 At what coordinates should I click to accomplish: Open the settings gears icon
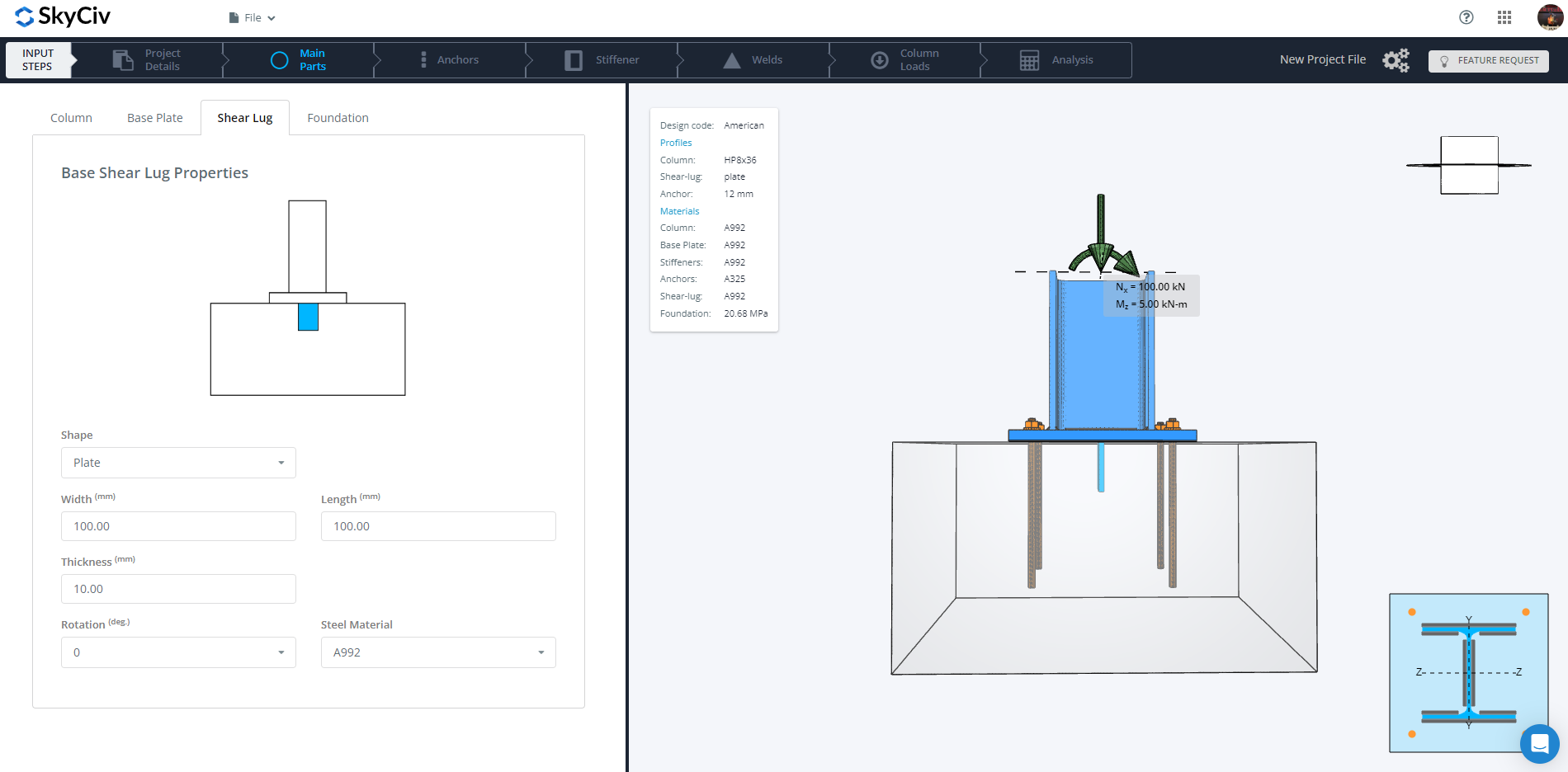[1396, 60]
